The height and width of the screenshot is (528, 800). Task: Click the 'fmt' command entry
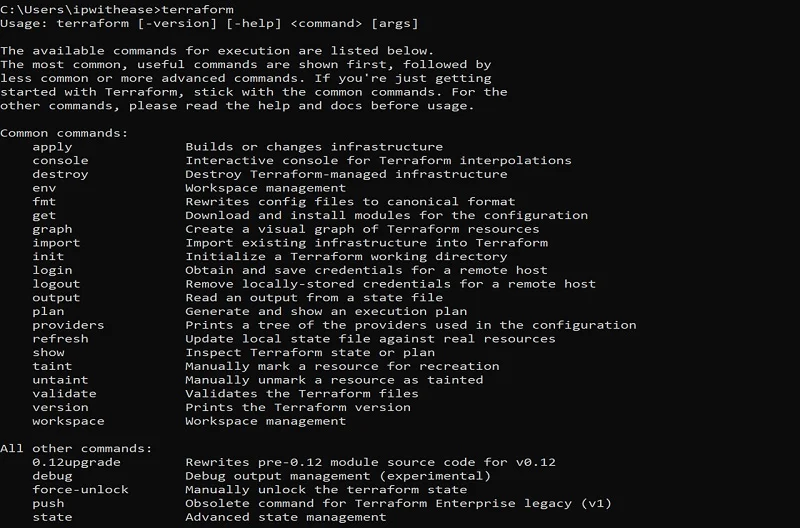click(x=44, y=202)
